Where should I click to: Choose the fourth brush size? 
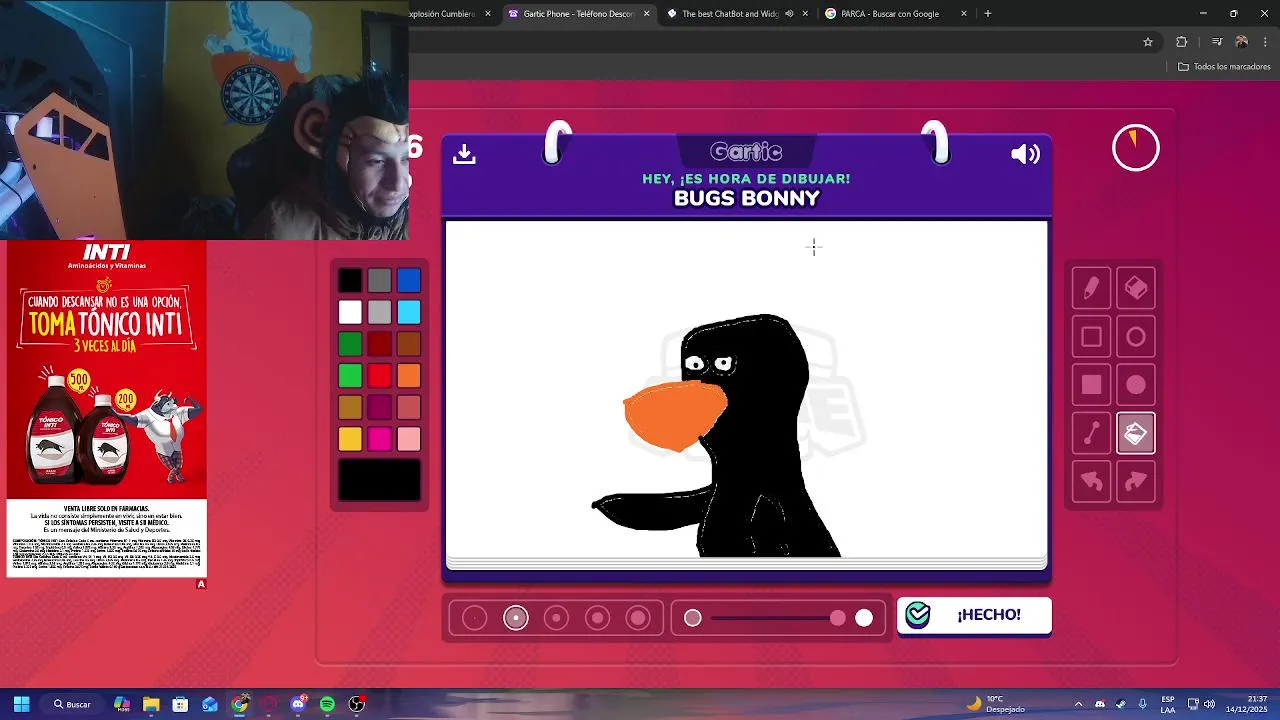click(598, 618)
